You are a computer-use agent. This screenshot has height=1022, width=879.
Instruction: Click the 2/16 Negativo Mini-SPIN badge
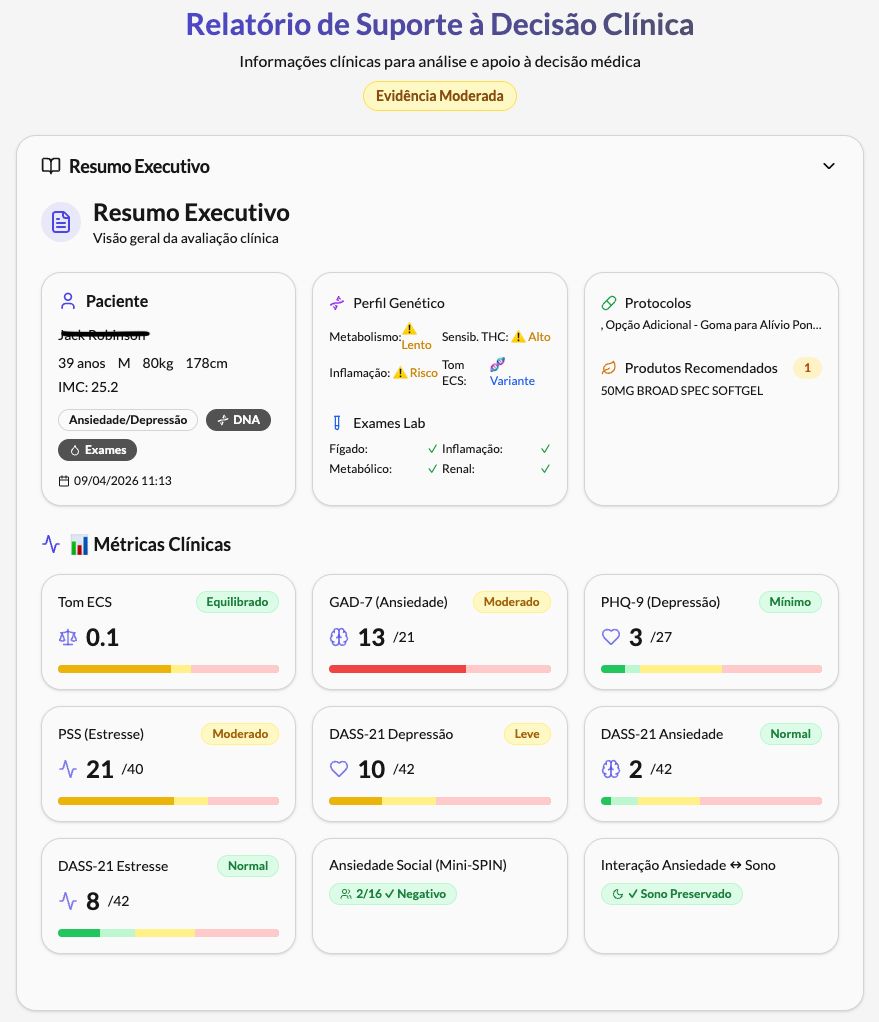point(392,894)
